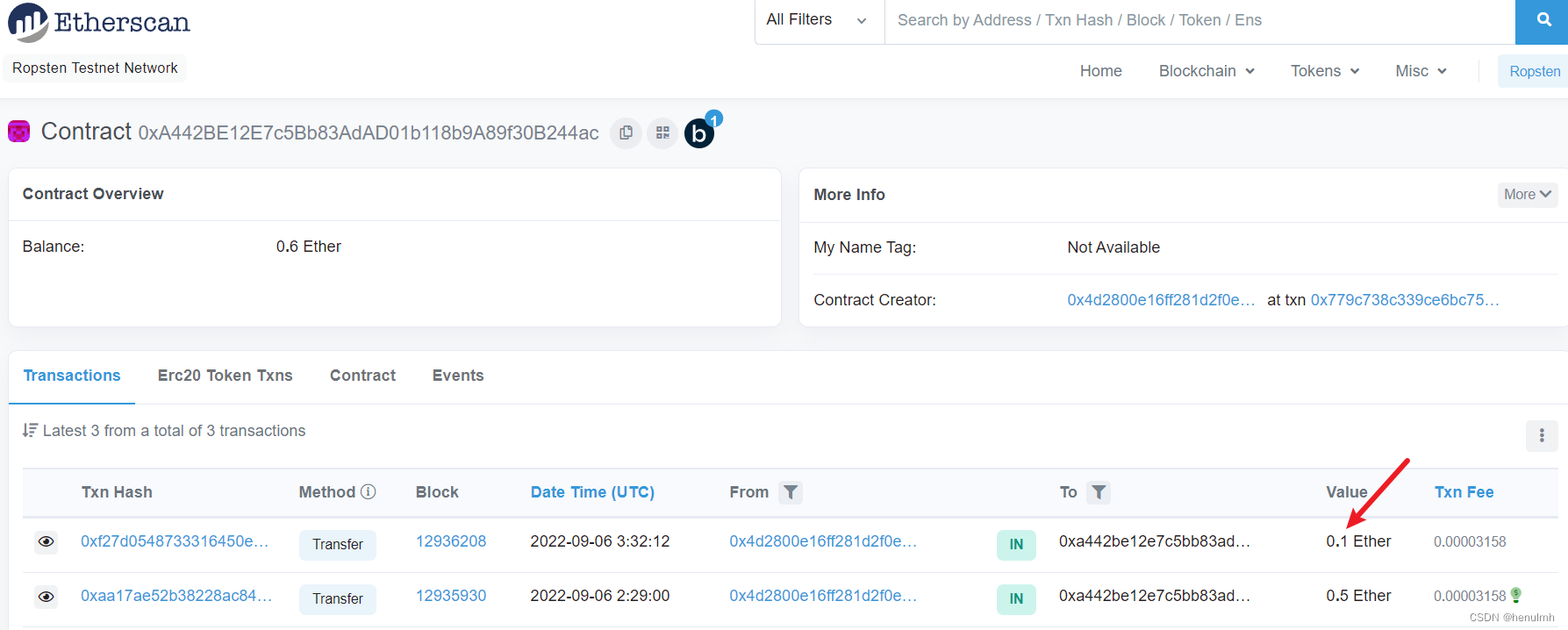The width and height of the screenshot is (1568, 630).
Task: Click the green lightbulb fee icon
Action: point(1515,595)
